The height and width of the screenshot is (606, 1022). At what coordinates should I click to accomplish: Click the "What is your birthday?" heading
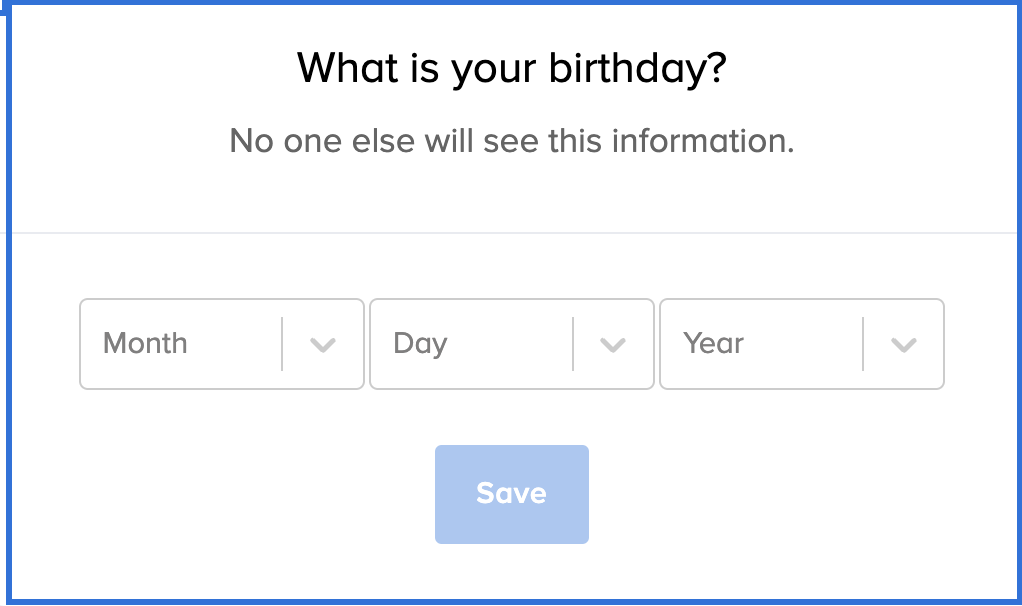pyautogui.click(x=511, y=68)
